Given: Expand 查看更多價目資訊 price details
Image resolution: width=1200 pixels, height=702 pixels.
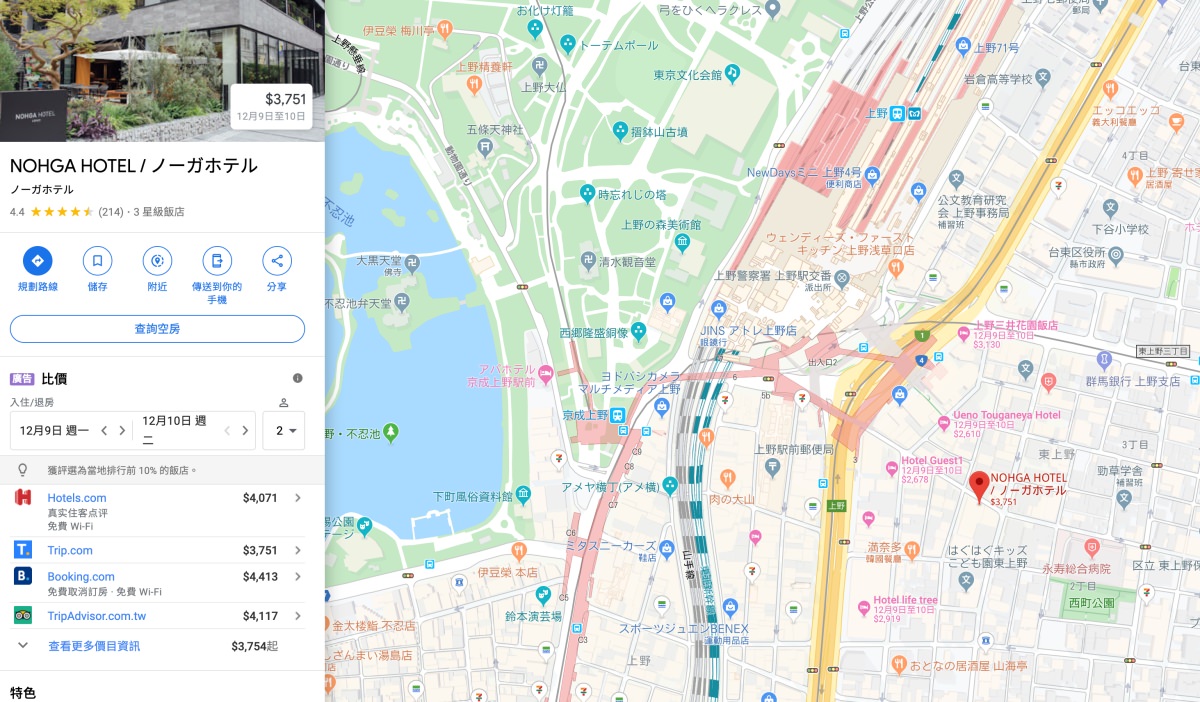Looking at the screenshot, I should (94, 646).
